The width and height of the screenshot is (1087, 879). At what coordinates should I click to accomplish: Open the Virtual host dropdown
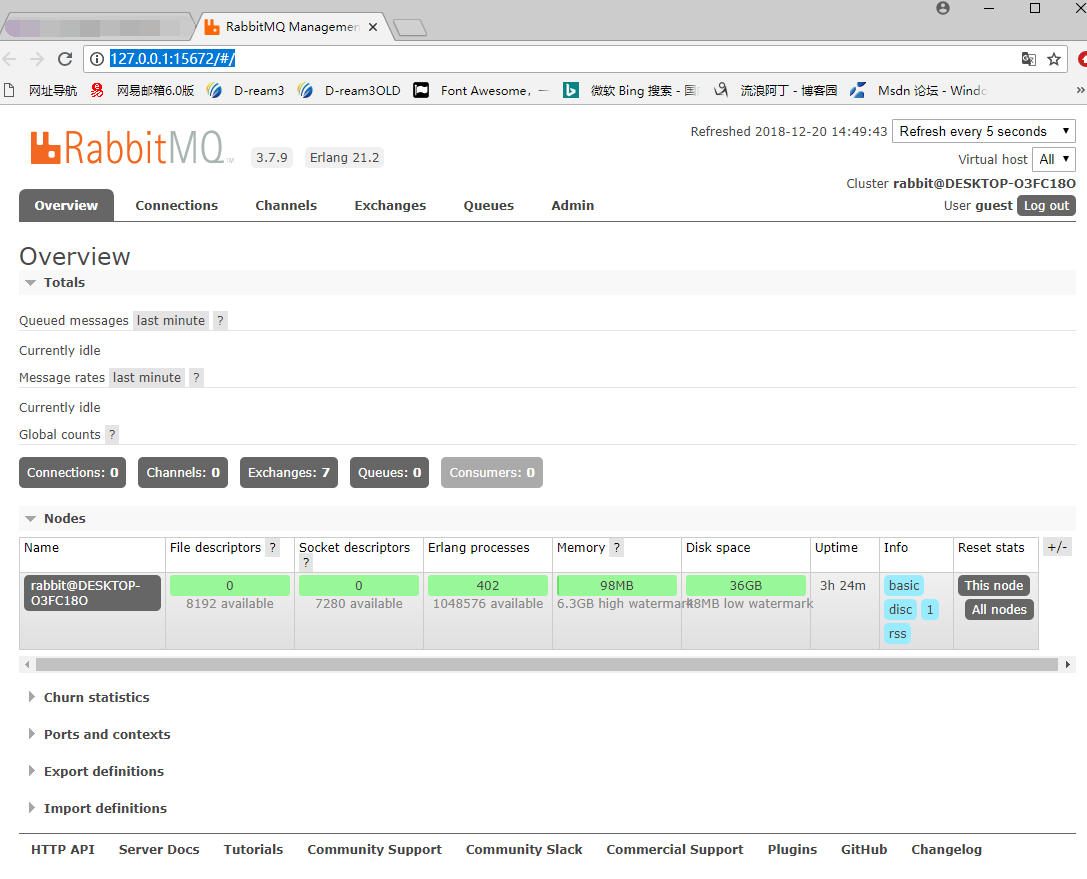[x=1054, y=159]
